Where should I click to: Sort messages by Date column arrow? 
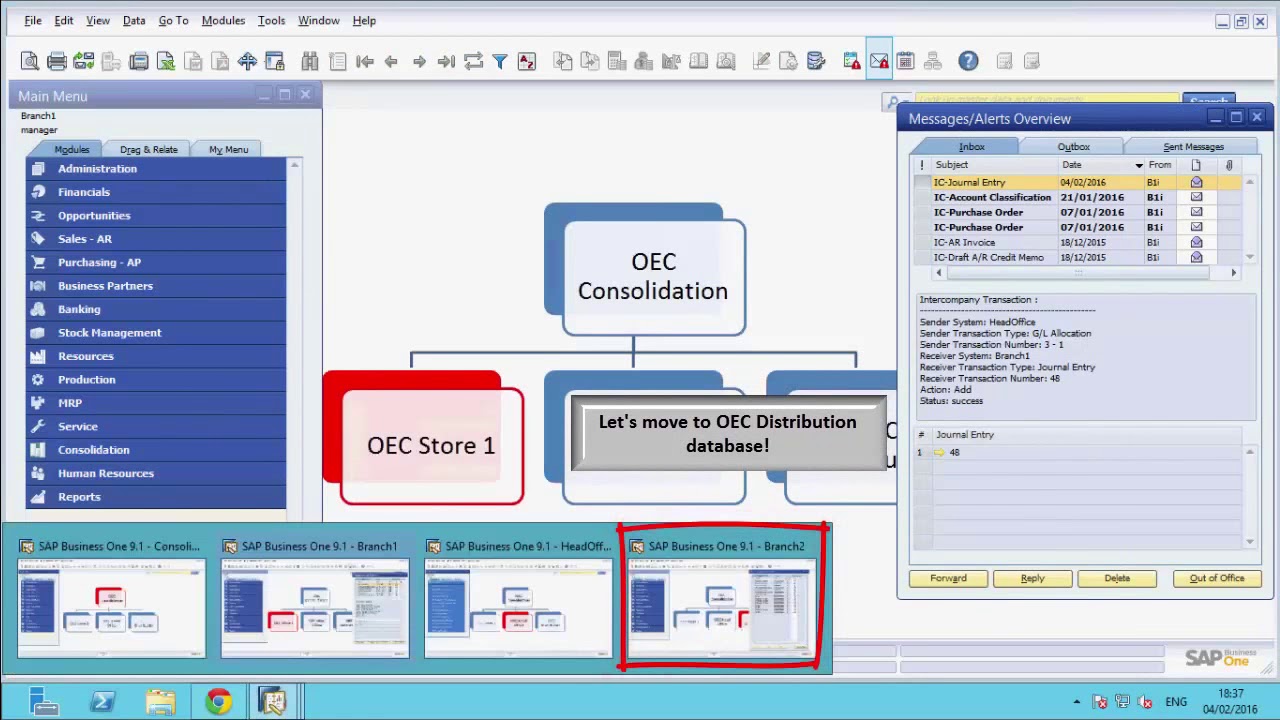click(x=1139, y=165)
